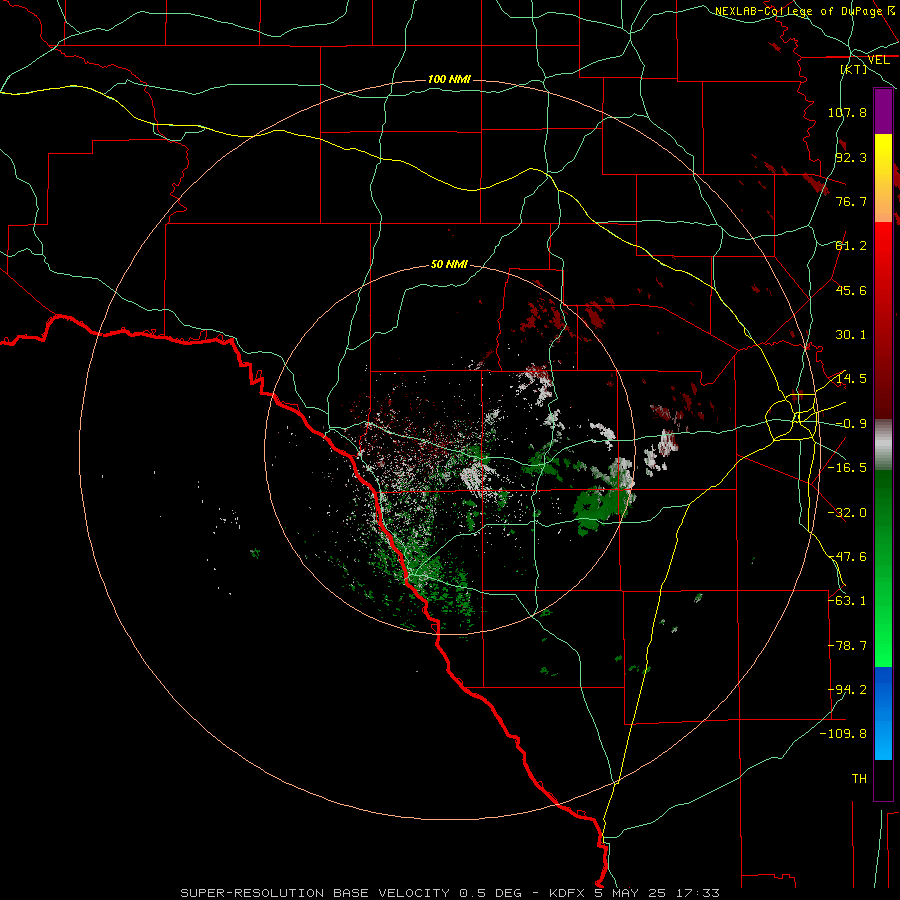Click the blue segment of the color bar
This screenshot has height=900, width=900.
[x=883, y=713]
